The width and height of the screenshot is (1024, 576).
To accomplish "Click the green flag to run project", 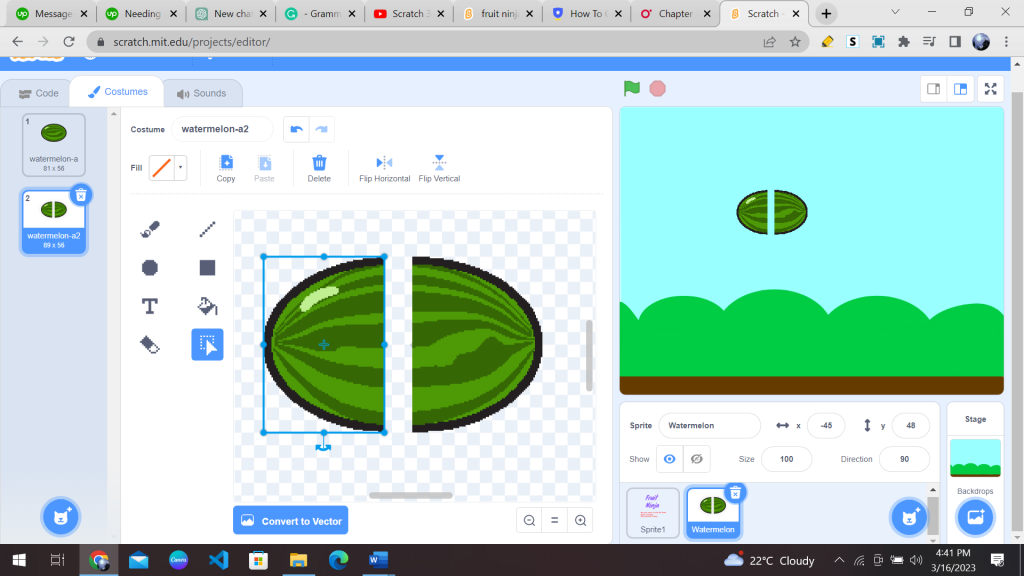I will [631, 88].
